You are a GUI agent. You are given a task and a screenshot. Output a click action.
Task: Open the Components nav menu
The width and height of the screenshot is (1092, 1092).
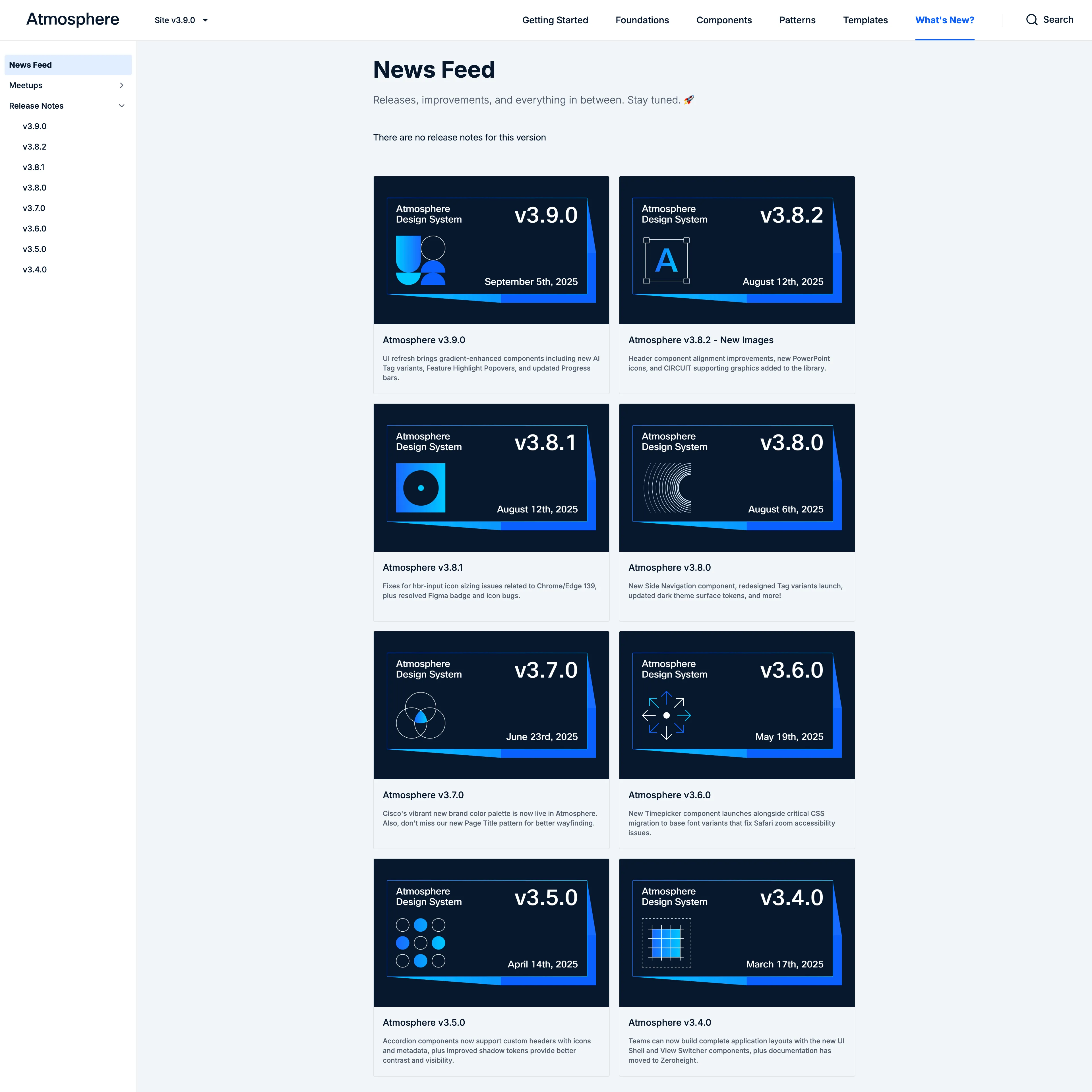click(723, 20)
